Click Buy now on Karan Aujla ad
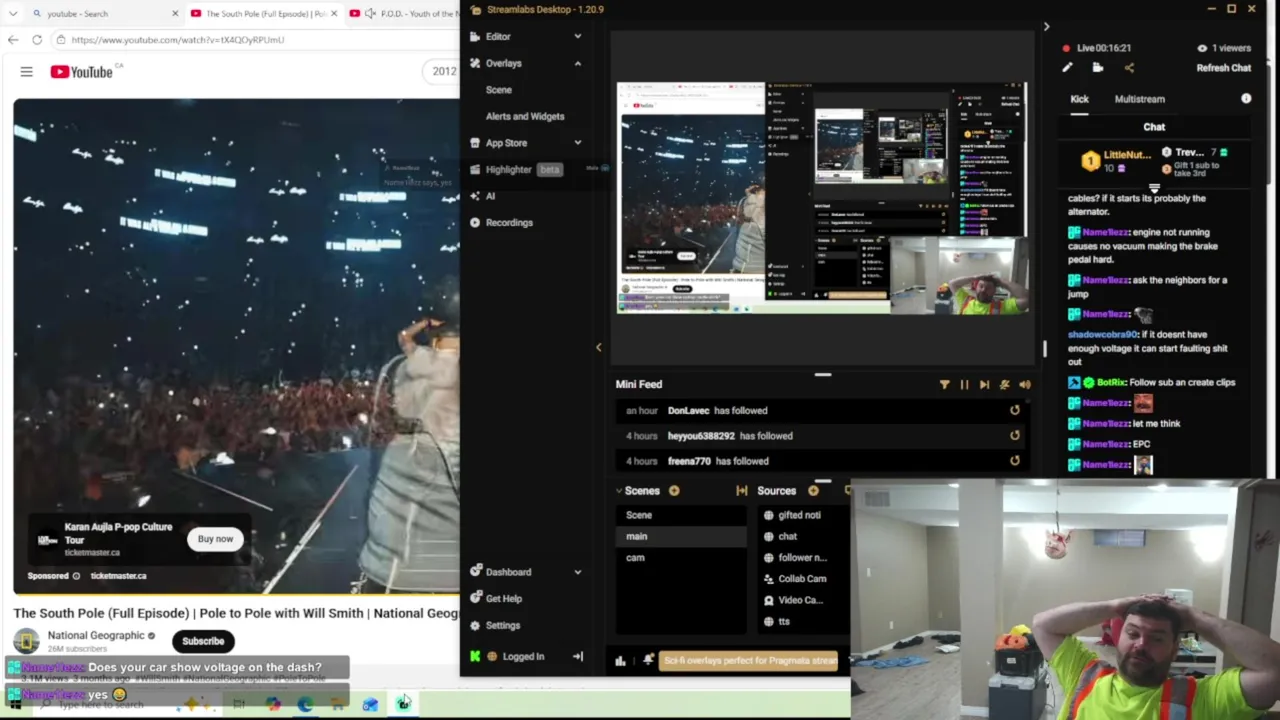Image resolution: width=1280 pixels, height=720 pixels. [x=215, y=539]
